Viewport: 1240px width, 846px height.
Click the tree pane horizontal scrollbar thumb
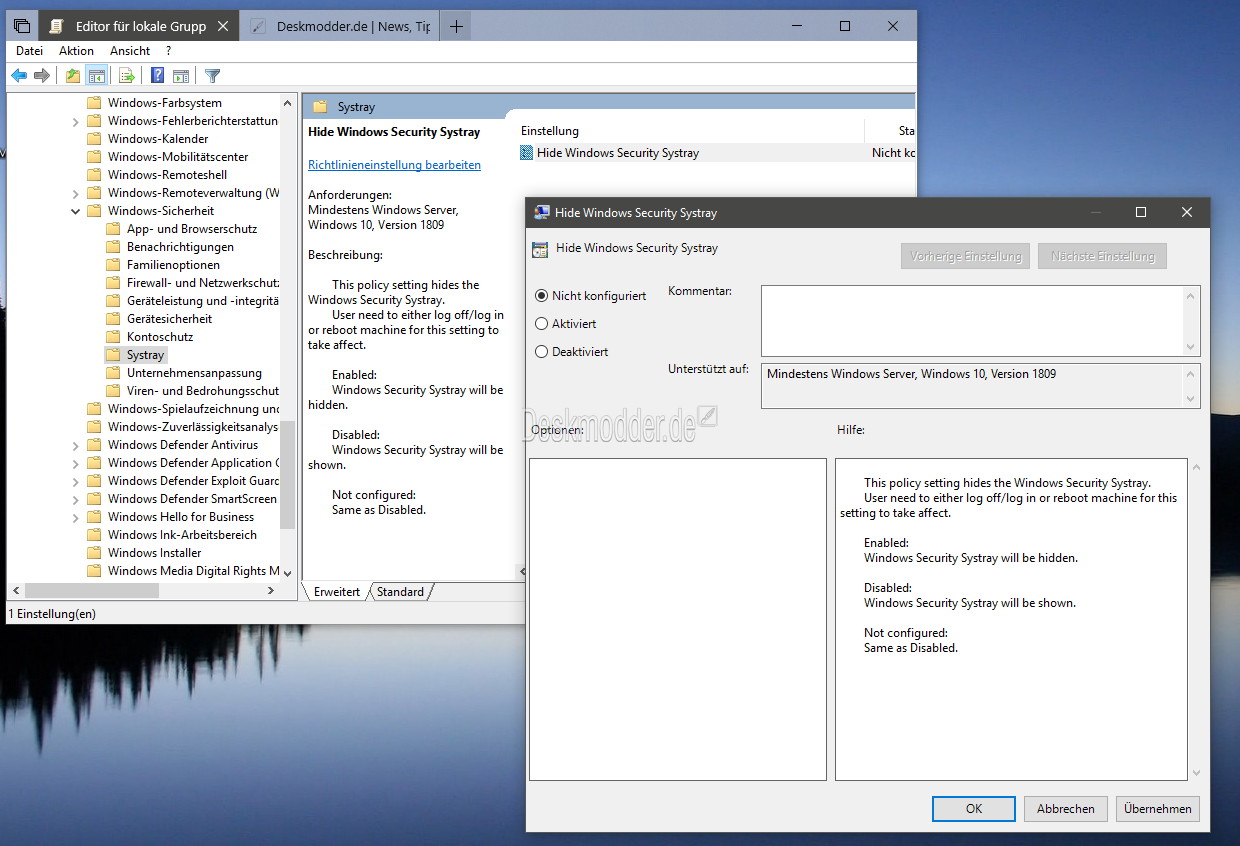92,591
